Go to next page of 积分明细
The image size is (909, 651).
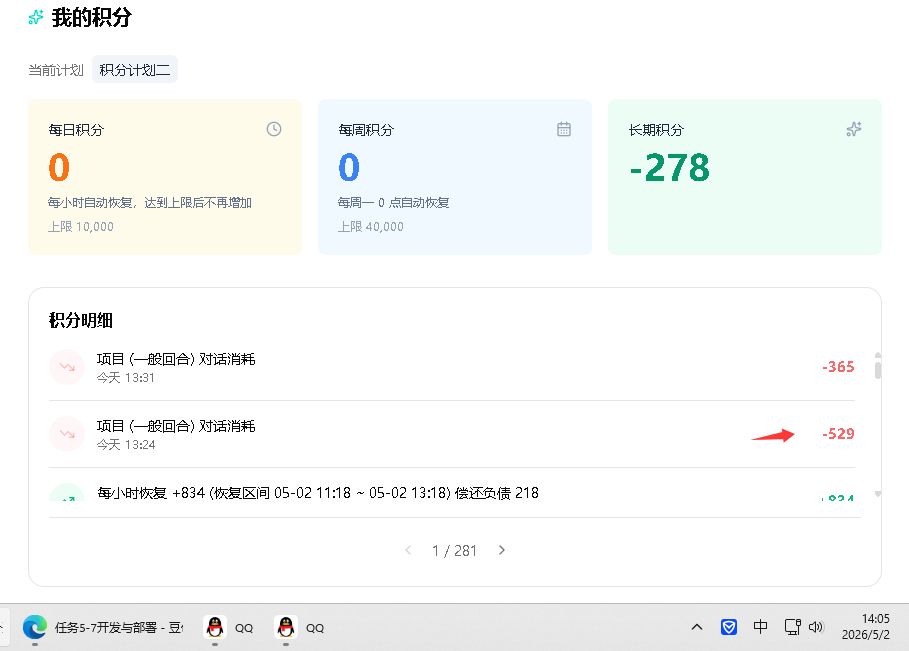(502, 550)
